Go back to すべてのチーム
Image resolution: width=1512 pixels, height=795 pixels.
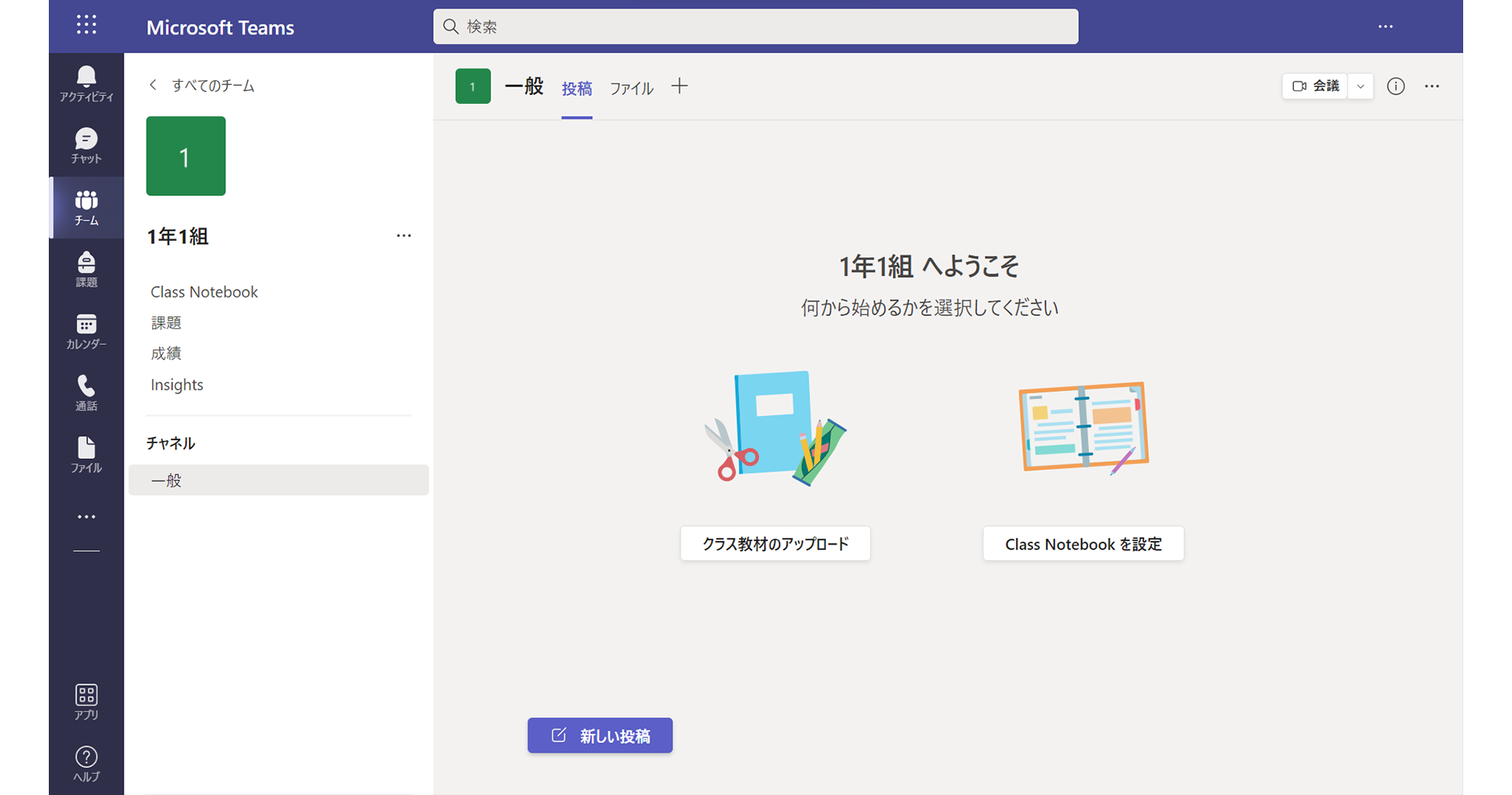point(202,85)
